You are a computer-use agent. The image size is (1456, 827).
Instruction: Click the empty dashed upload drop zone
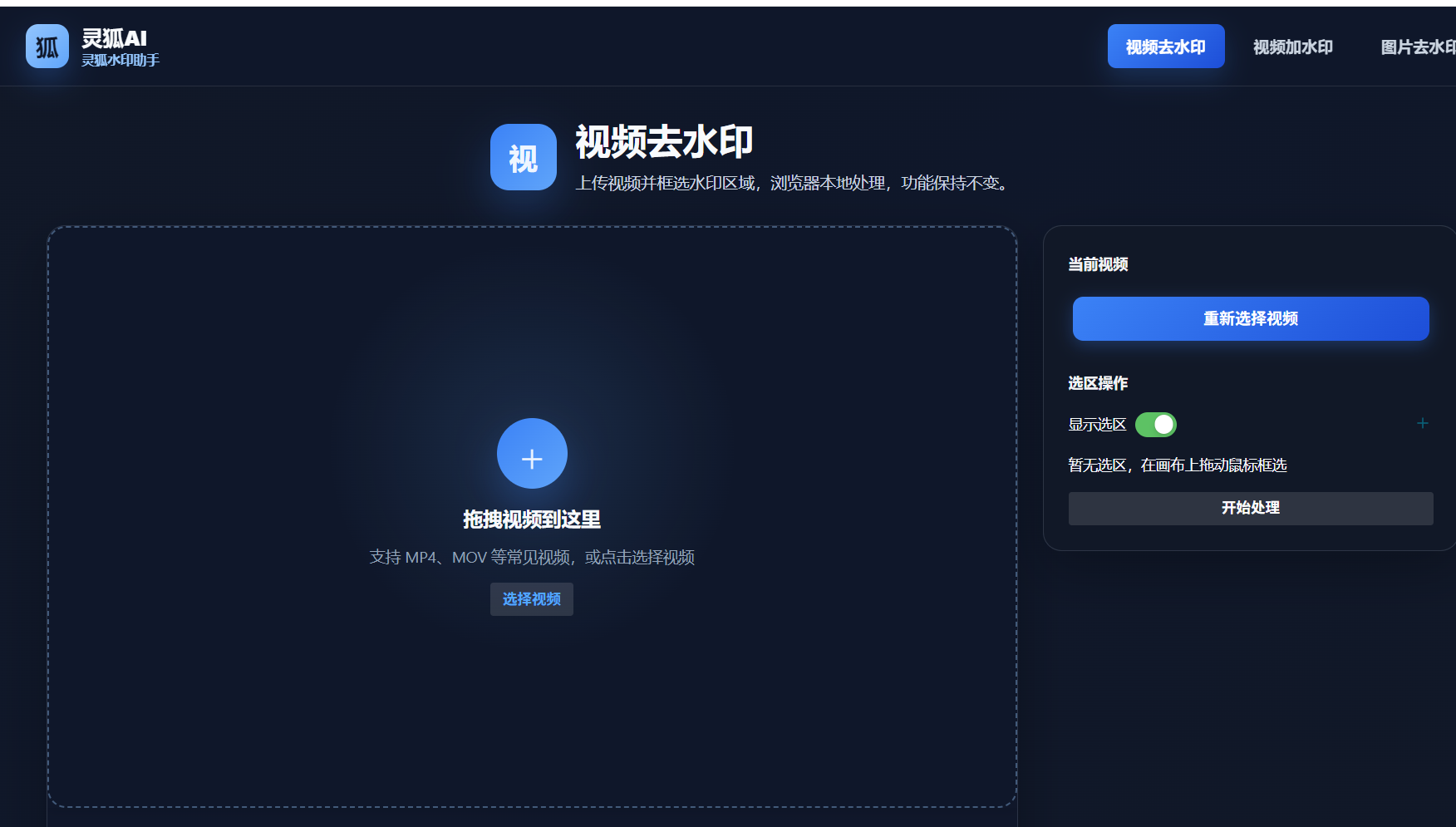(532, 332)
